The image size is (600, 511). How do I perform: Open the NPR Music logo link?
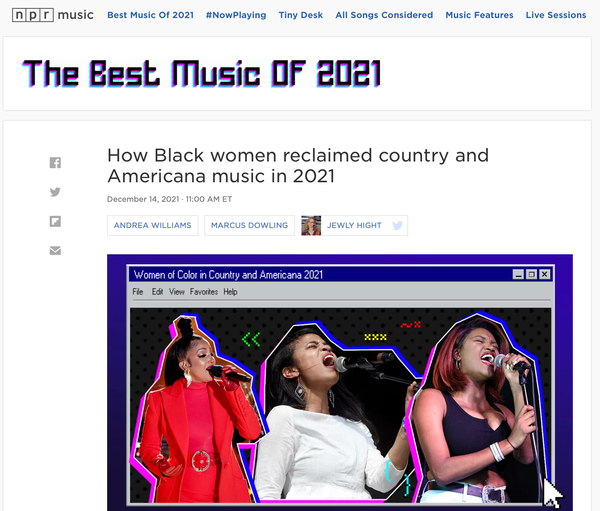[53, 15]
